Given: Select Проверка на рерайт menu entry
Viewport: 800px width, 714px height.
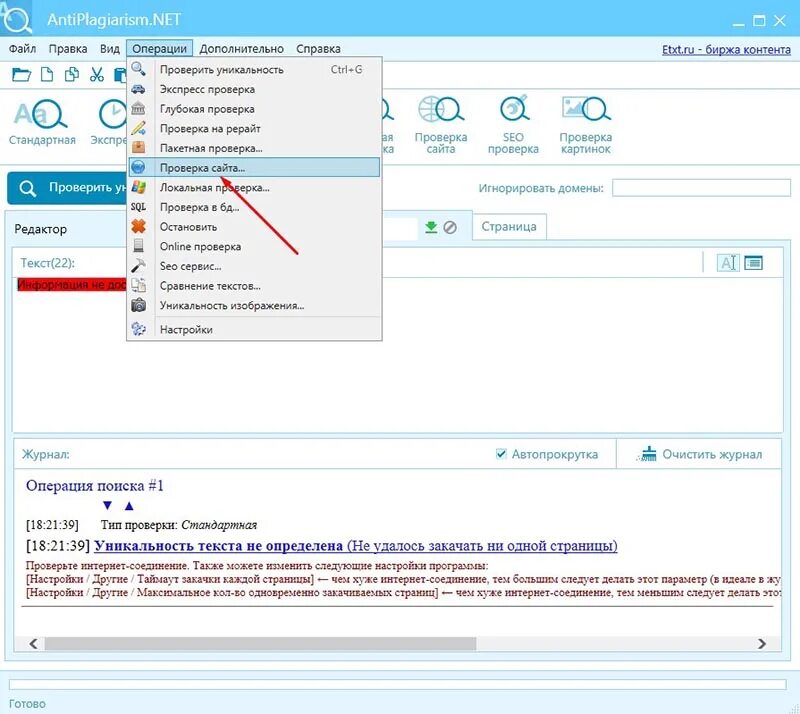Looking at the screenshot, I should [x=254, y=129].
